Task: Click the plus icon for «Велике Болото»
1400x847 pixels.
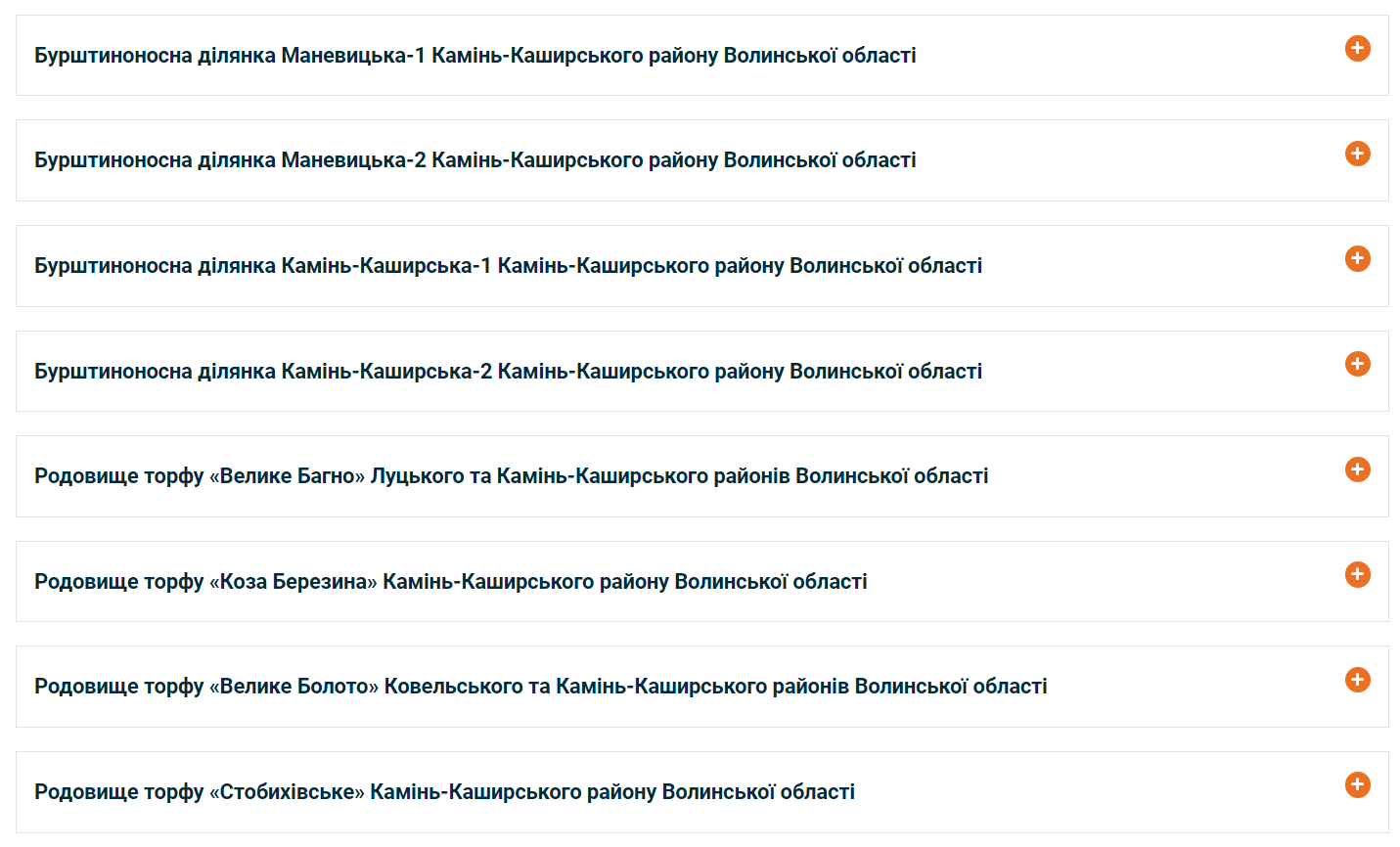Action: (x=1357, y=680)
